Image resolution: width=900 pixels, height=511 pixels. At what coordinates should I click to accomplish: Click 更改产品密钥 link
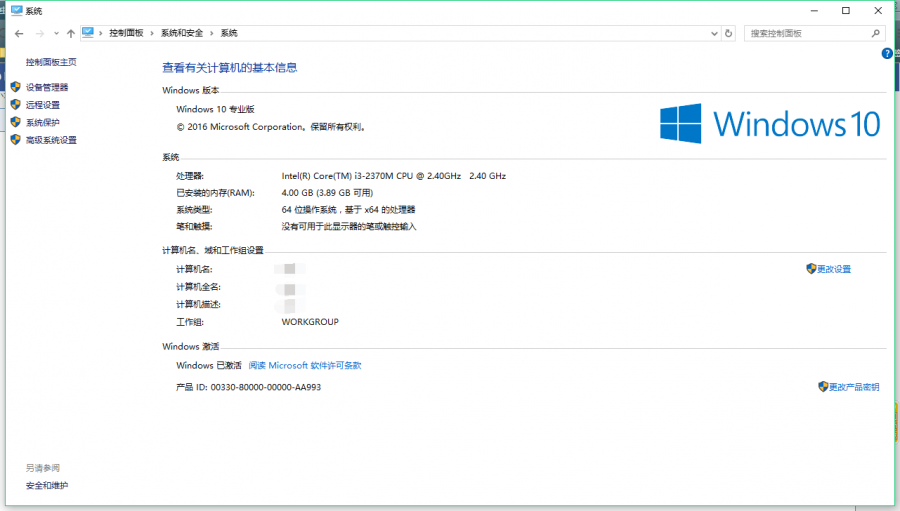(x=854, y=387)
